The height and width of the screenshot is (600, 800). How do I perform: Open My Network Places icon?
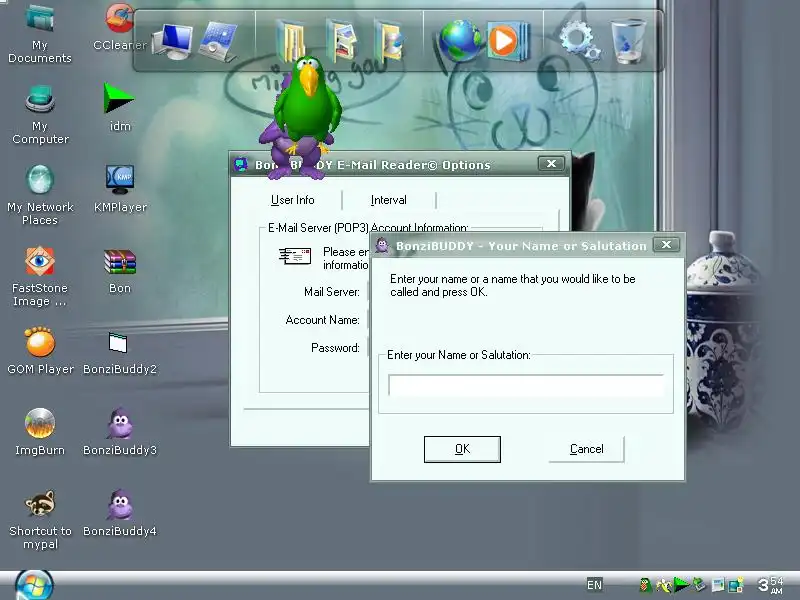point(40,195)
